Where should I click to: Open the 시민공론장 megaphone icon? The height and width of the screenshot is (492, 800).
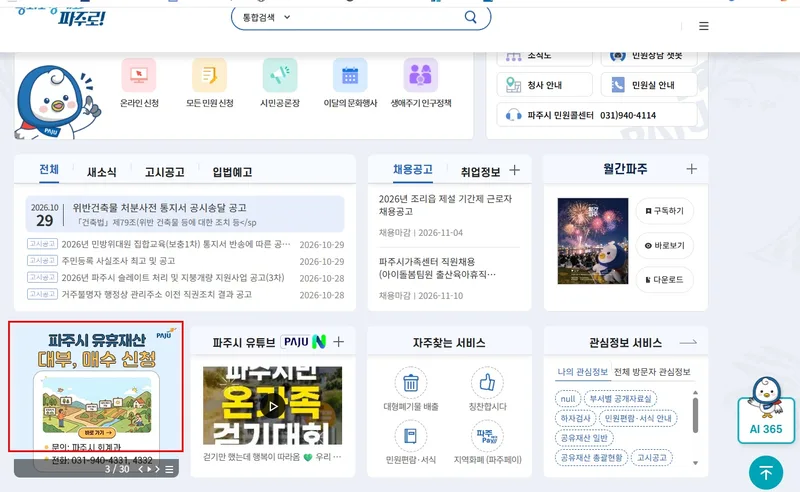coord(280,76)
